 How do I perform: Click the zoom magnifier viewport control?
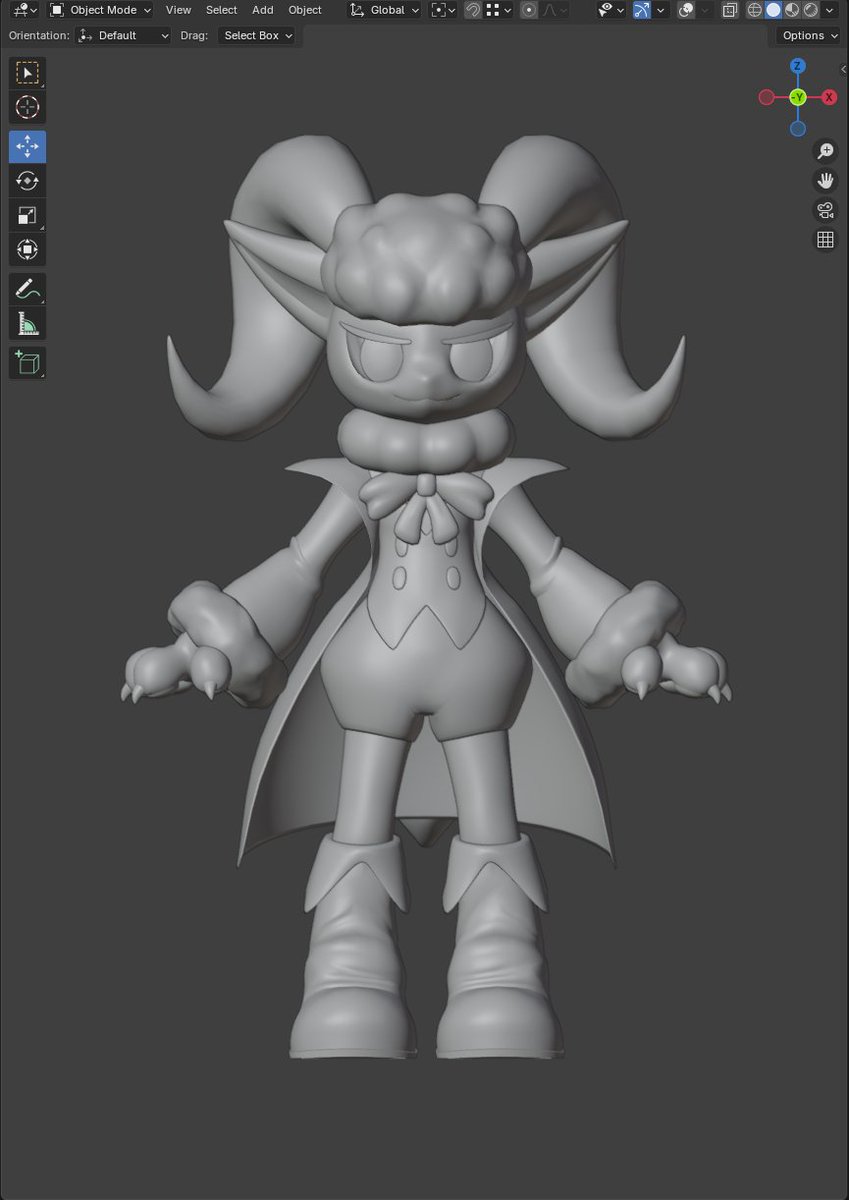pos(825,151)
